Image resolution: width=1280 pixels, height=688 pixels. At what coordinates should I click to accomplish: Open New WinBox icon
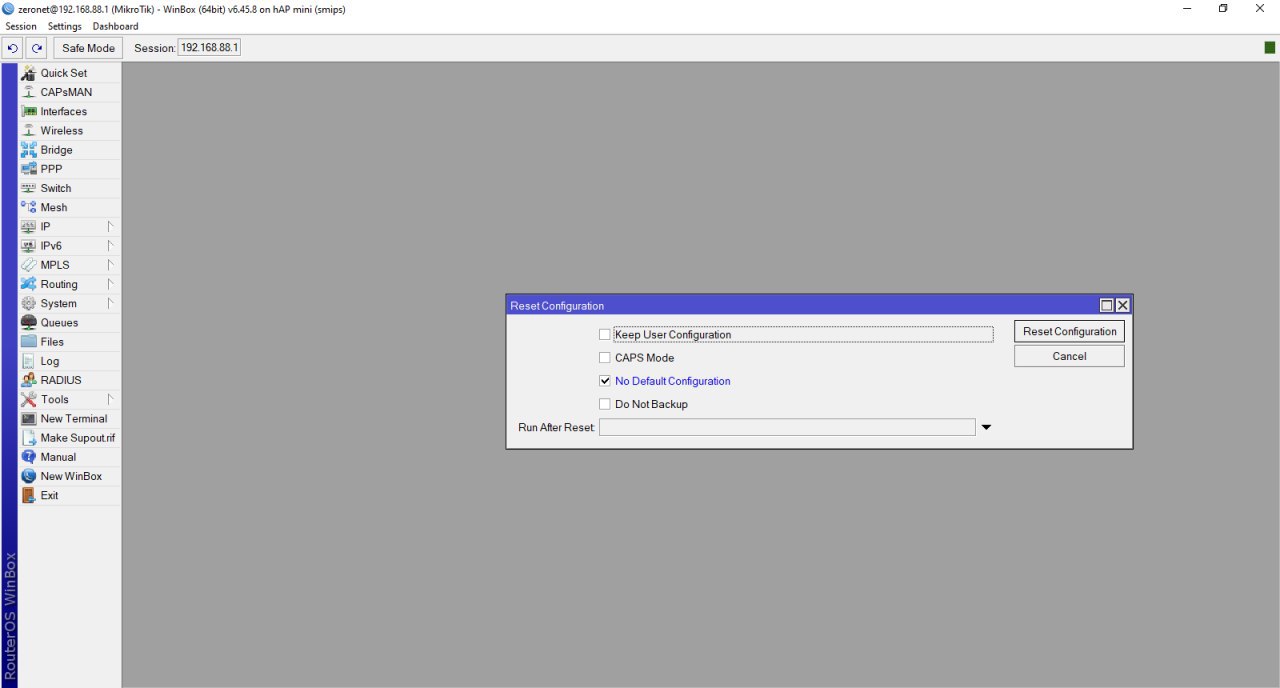pyautogui.click(x=29, y=476)
